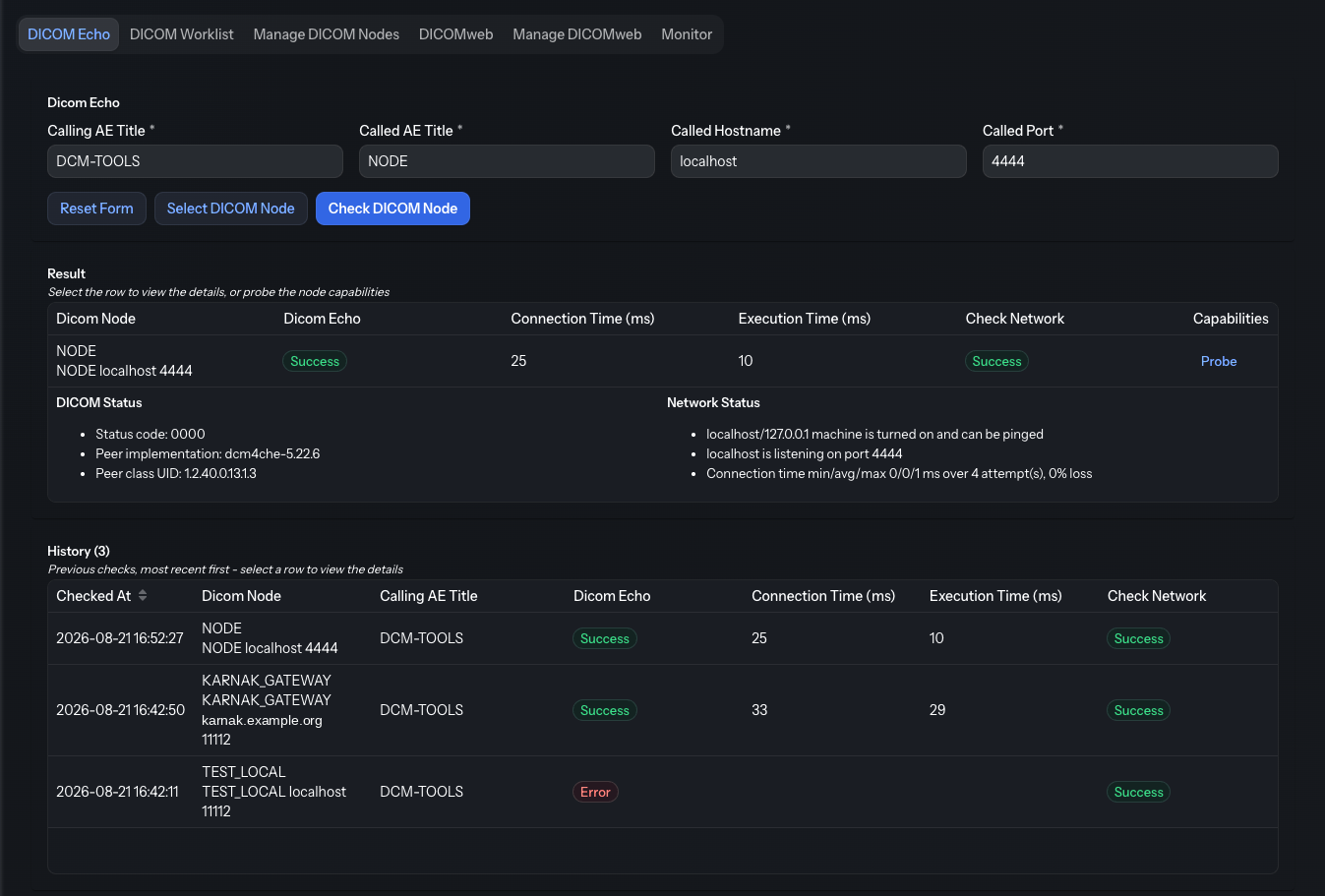Run the Check DICOM Node action

(x=392, y=209)
